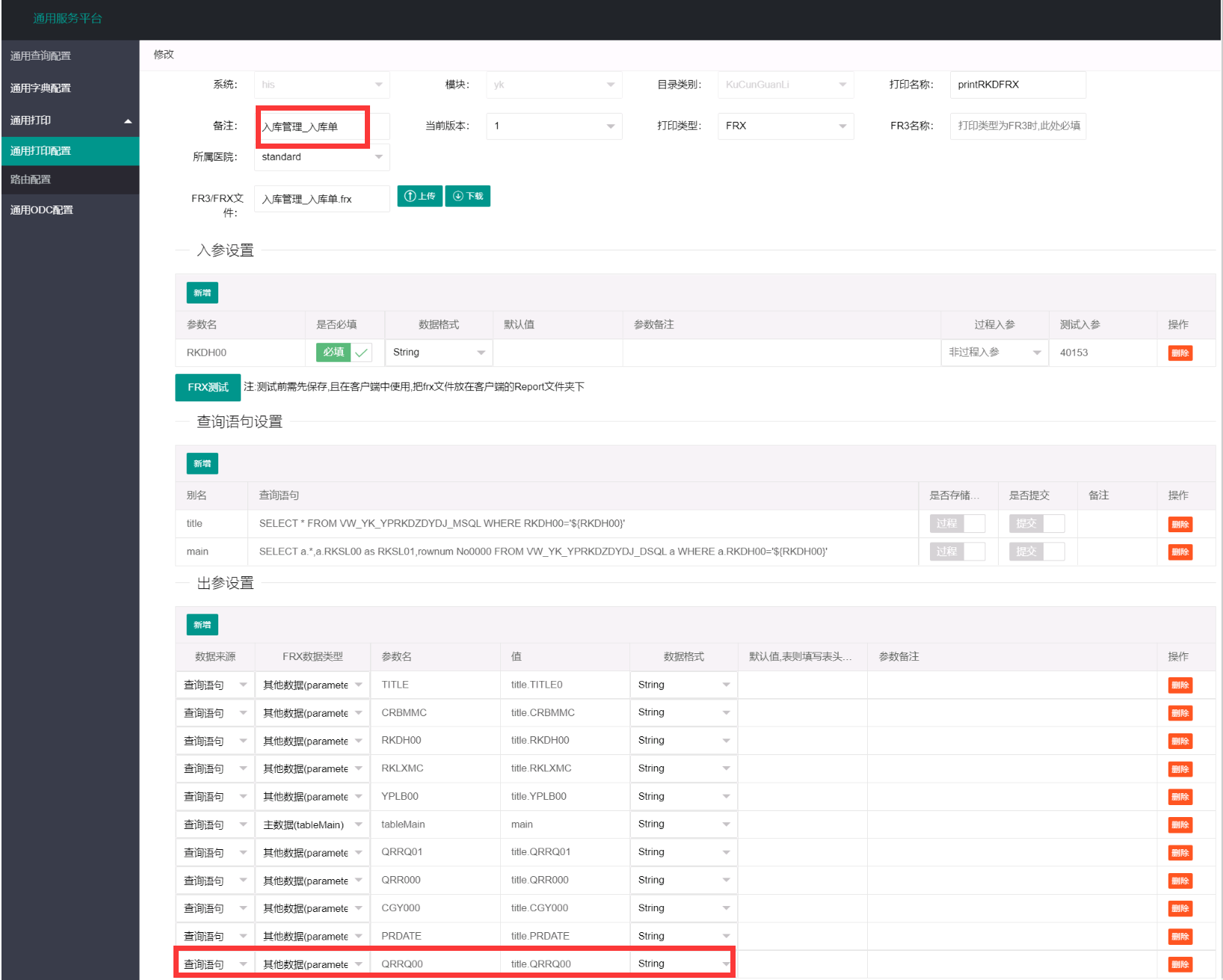Toggle the 过程 switch in the title row
The image size is (1223, 980).
pyautogui.click(x=957, y=523)
